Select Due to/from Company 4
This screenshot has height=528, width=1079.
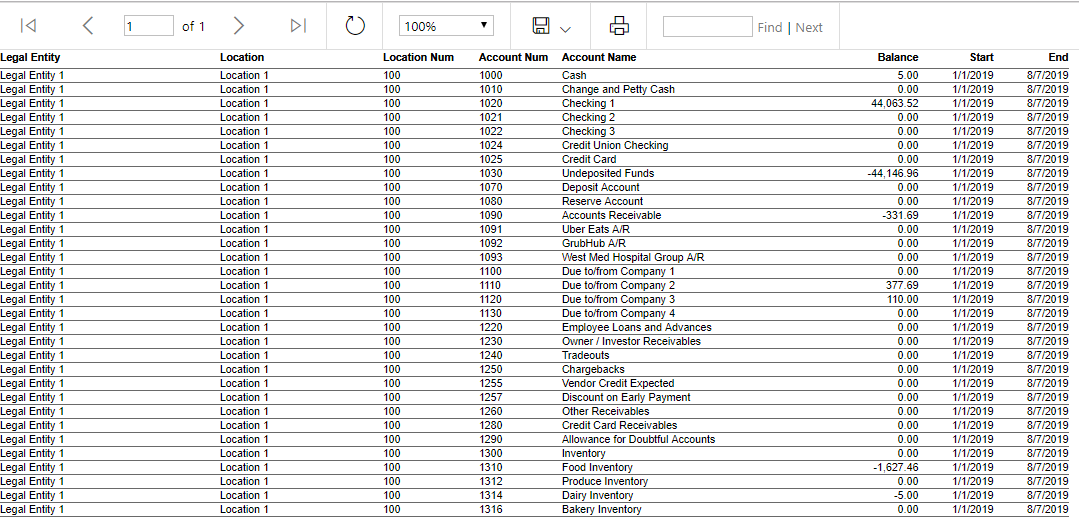point(619,313)
